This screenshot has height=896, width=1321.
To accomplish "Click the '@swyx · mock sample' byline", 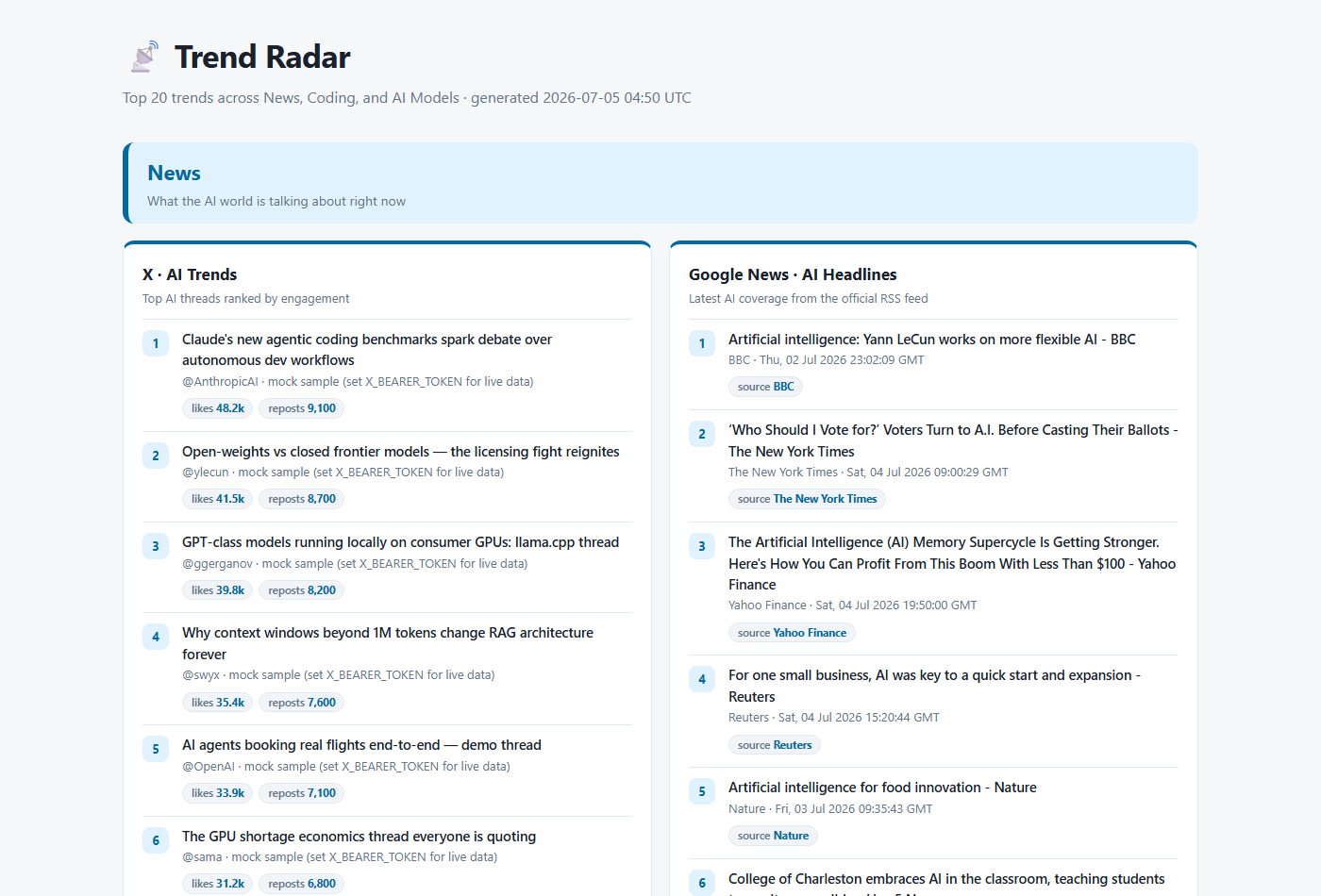I will click(338, 675).
